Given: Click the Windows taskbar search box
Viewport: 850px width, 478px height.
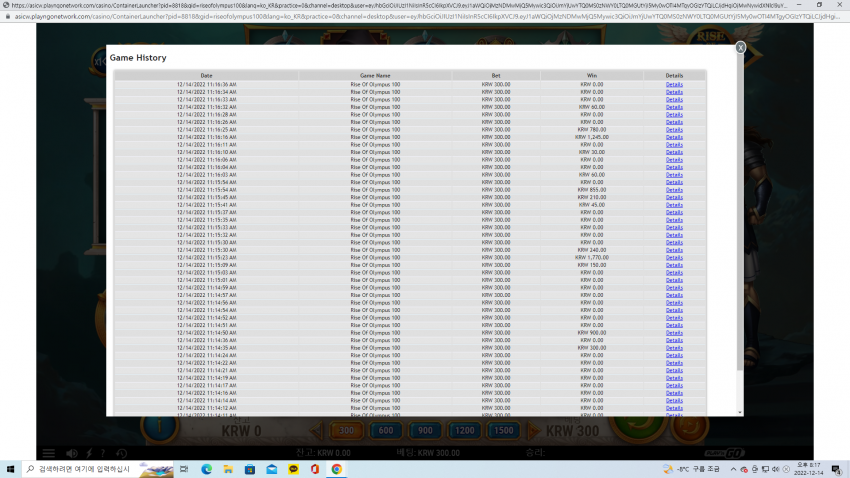Looking at the screenshot, I should point(98,469).
